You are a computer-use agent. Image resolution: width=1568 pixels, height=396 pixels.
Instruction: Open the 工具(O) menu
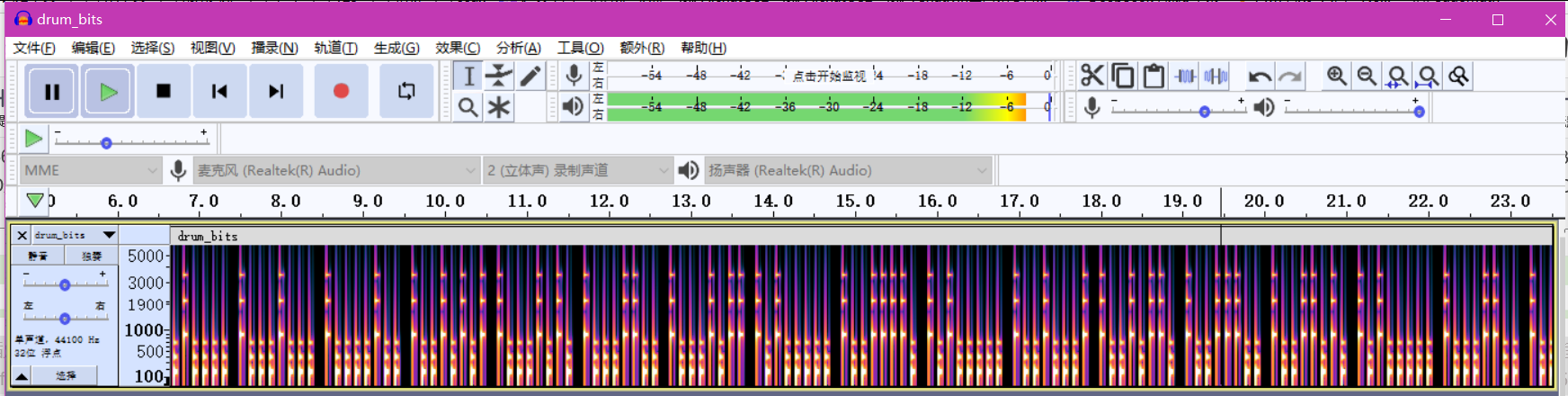(x=581, y=48)
